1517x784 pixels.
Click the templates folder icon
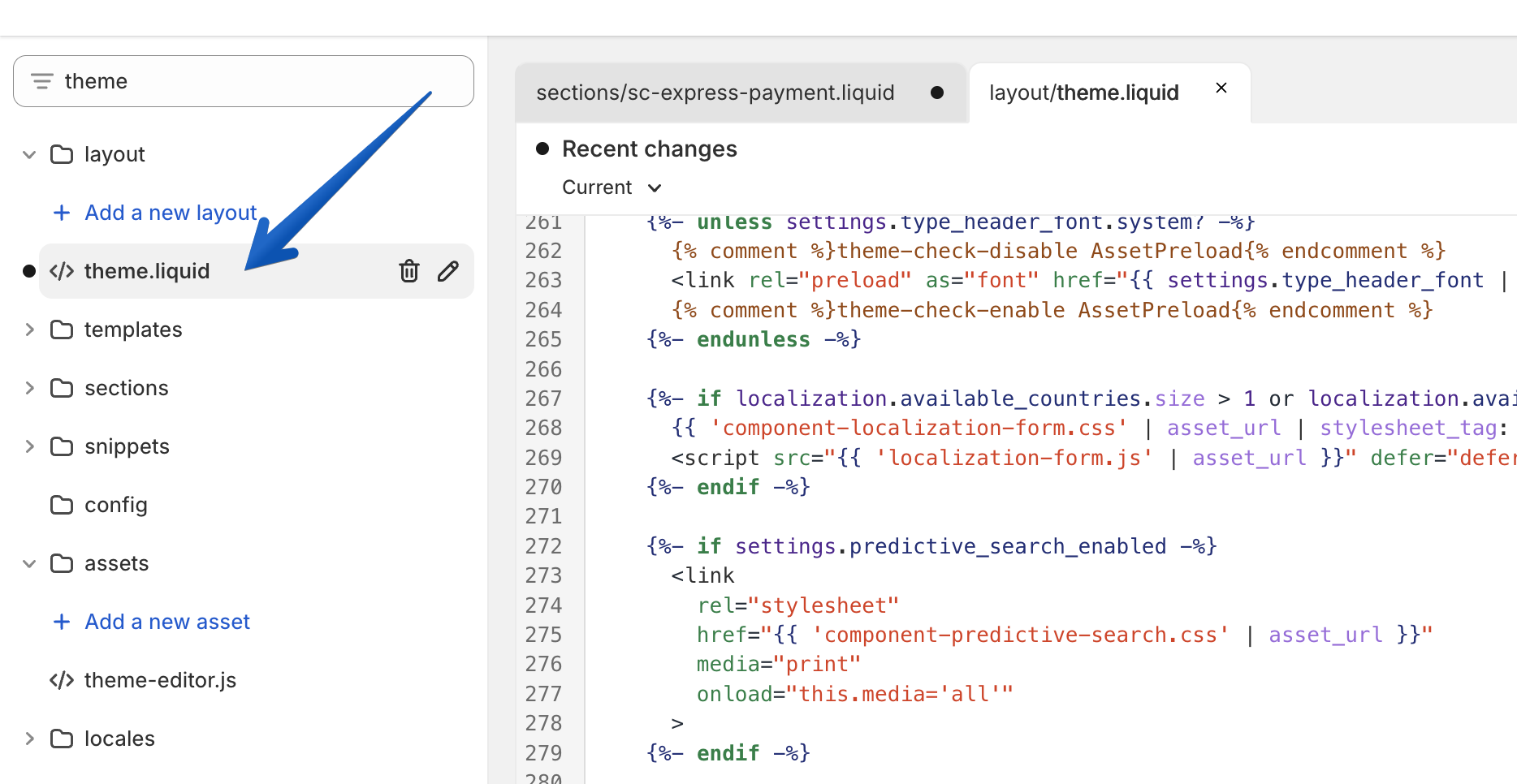tap(62, 330)
